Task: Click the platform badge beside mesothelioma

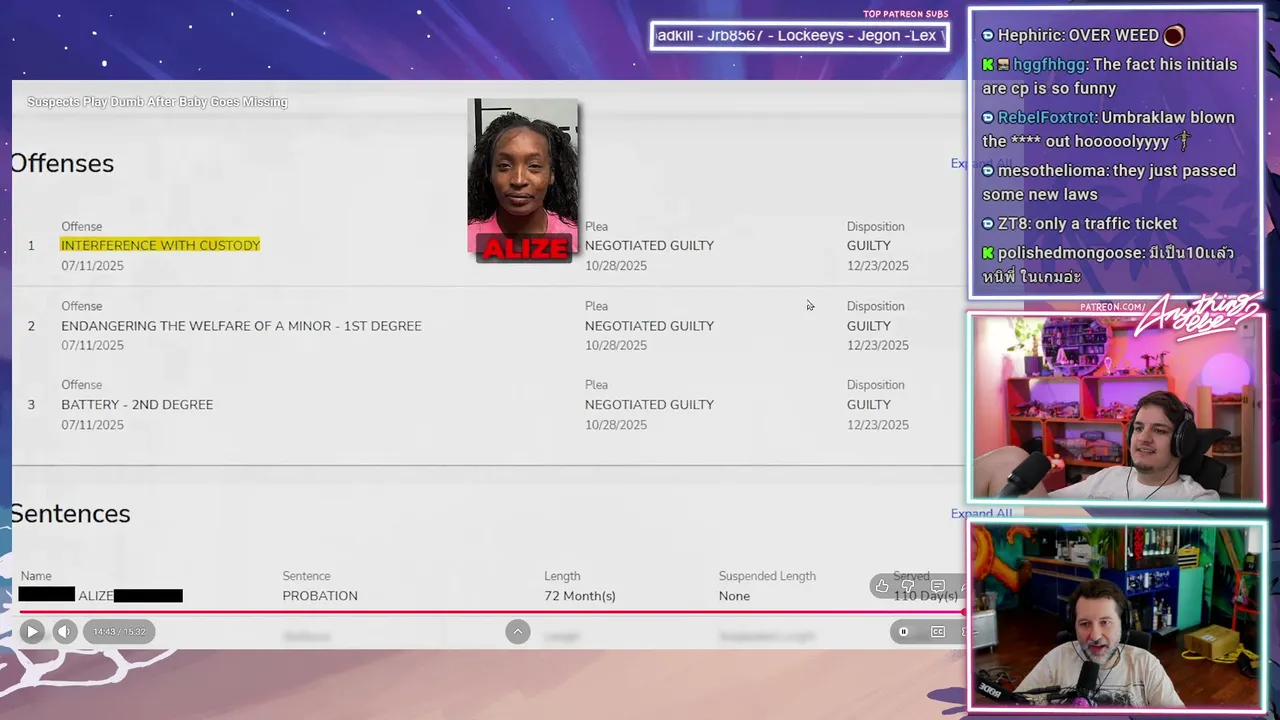Action: point(988,171)
